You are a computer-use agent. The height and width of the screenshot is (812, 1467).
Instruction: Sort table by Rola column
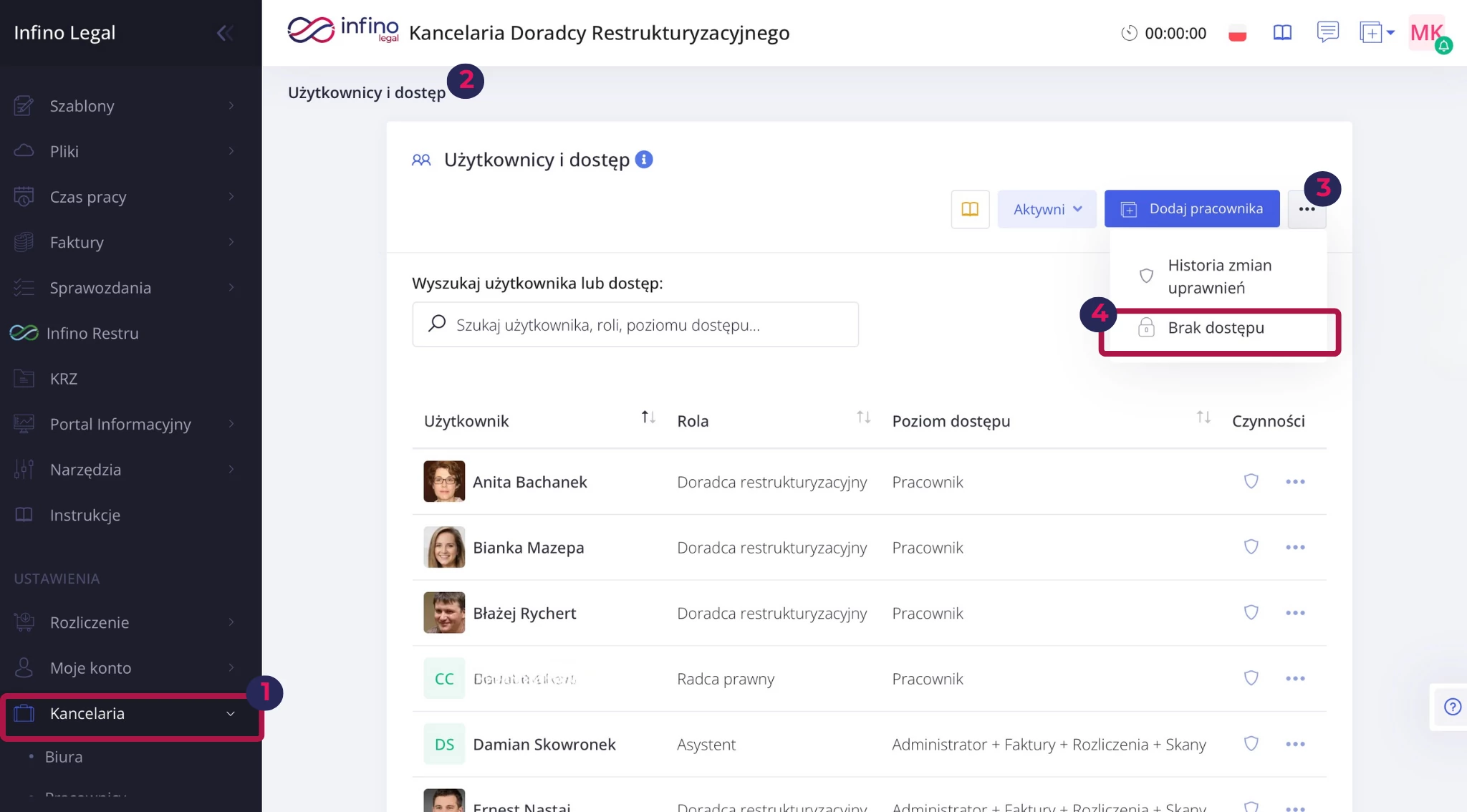(863, 417)
